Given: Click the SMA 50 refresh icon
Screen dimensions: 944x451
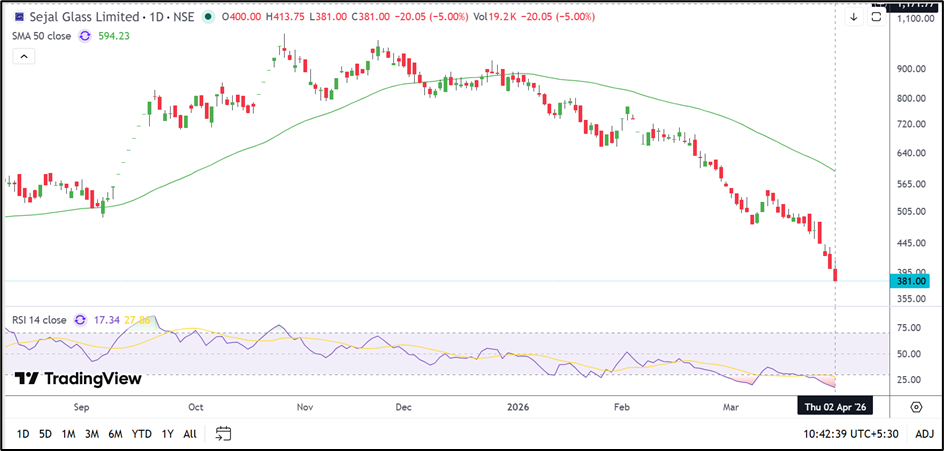Looking at the screenshot, I should [x=85, y=35].
